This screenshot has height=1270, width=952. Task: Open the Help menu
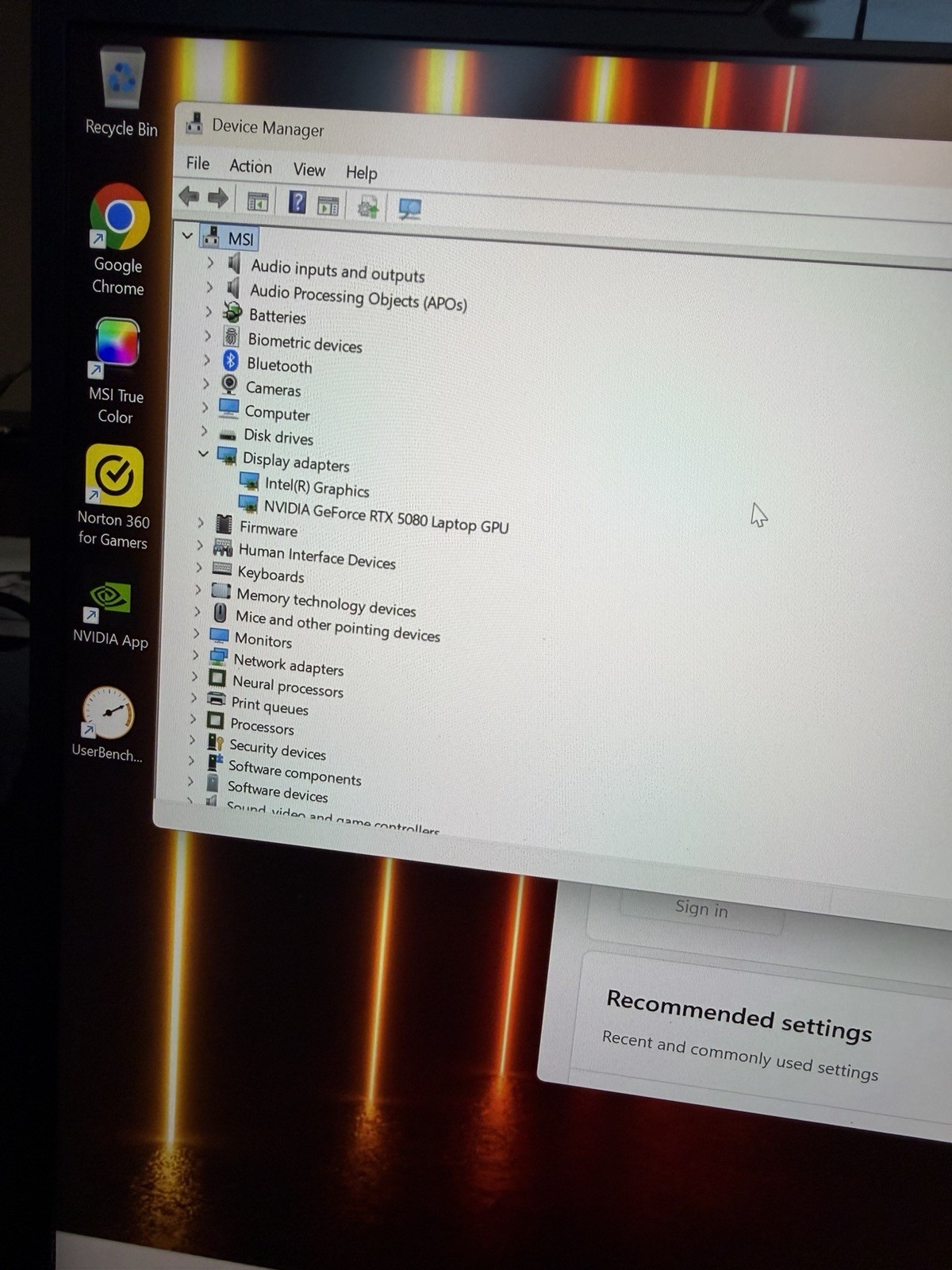[361, 173]
